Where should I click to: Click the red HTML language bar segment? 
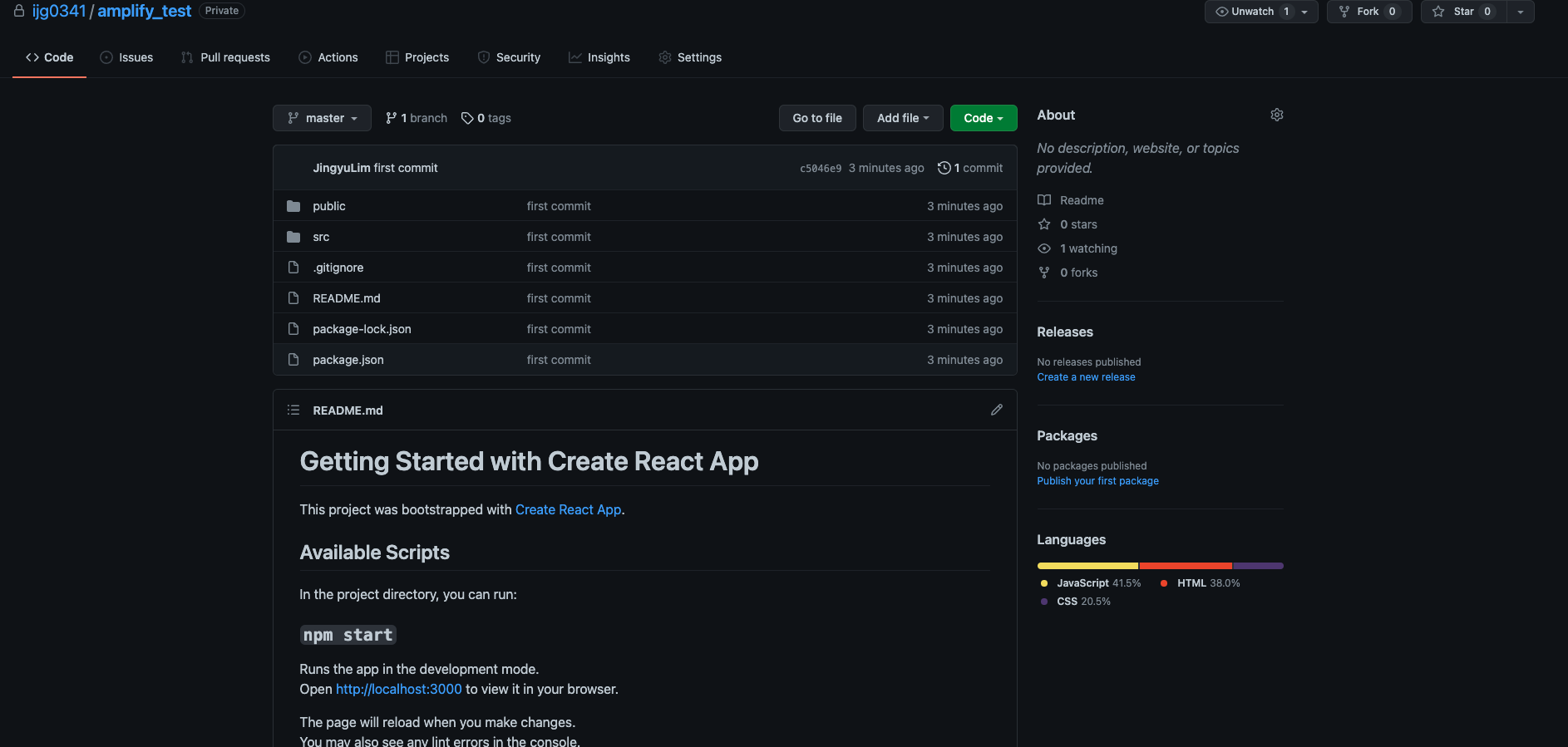pos(1186,566)
